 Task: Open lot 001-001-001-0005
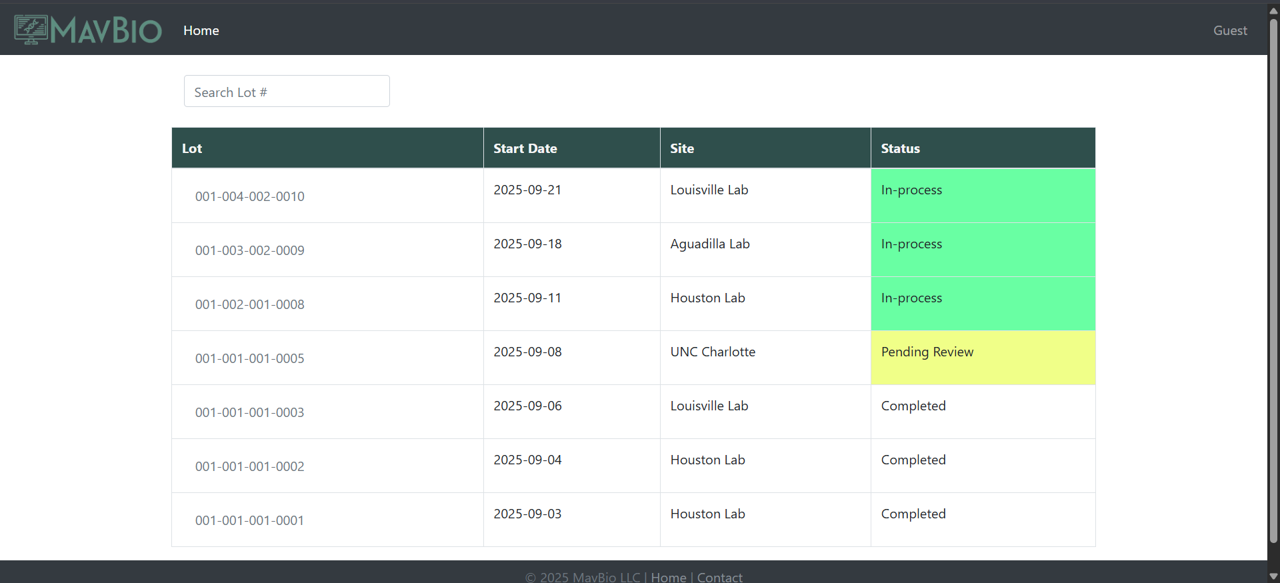249,358
